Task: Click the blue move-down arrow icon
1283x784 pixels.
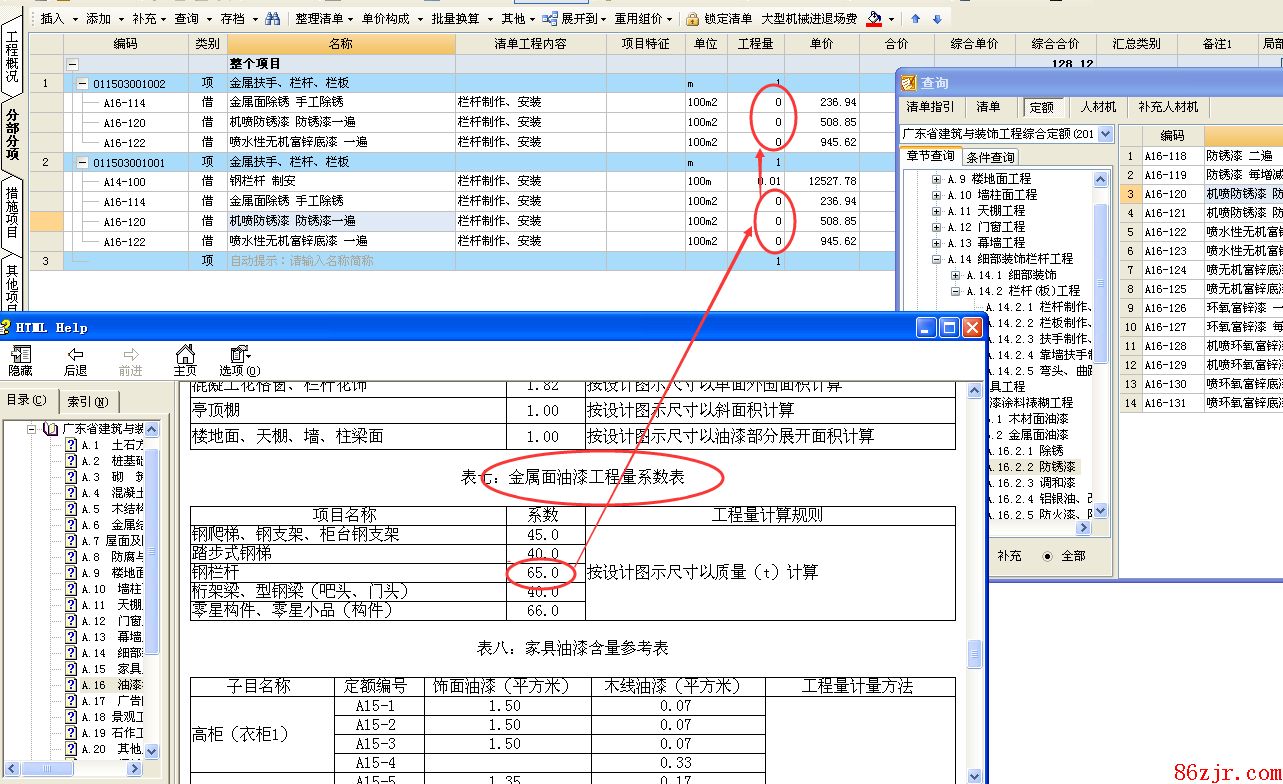Action: coord(937,19)
